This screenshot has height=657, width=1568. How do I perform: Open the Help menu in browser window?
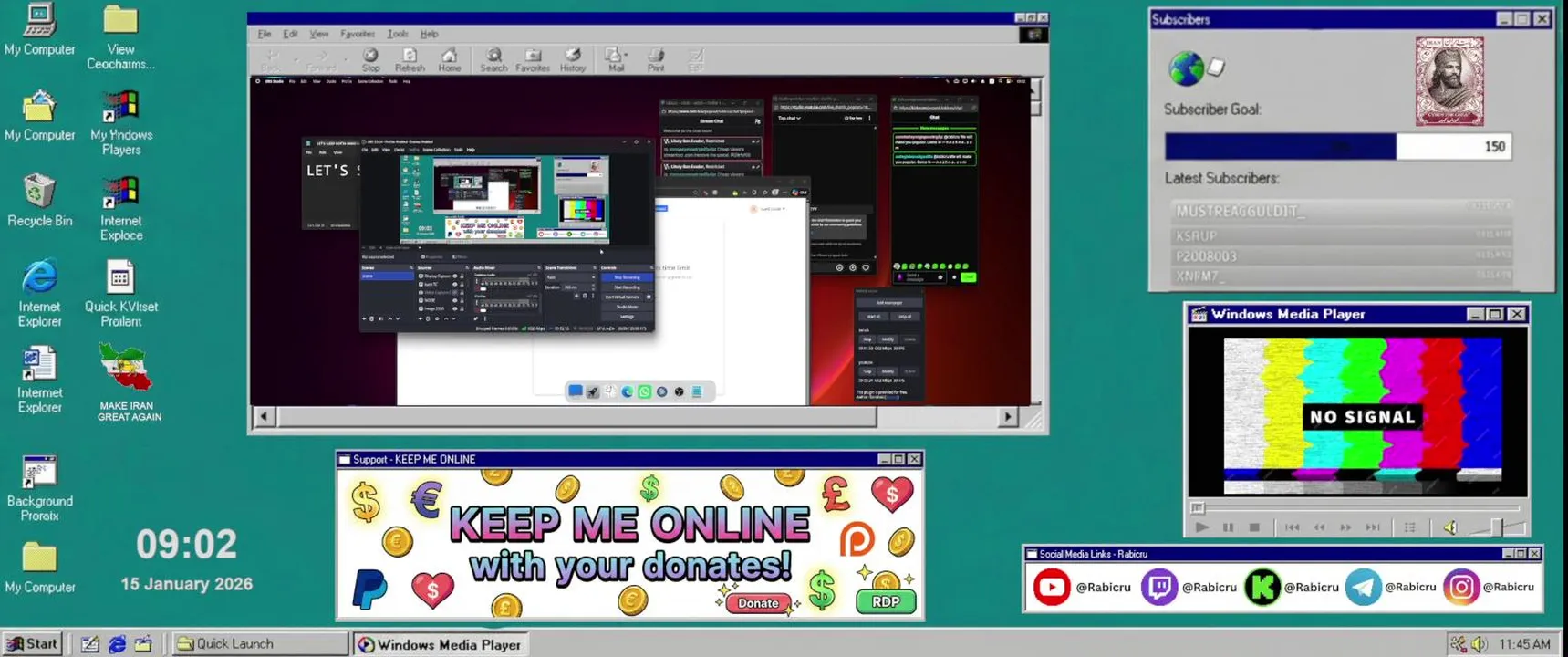tap(429, 34)
